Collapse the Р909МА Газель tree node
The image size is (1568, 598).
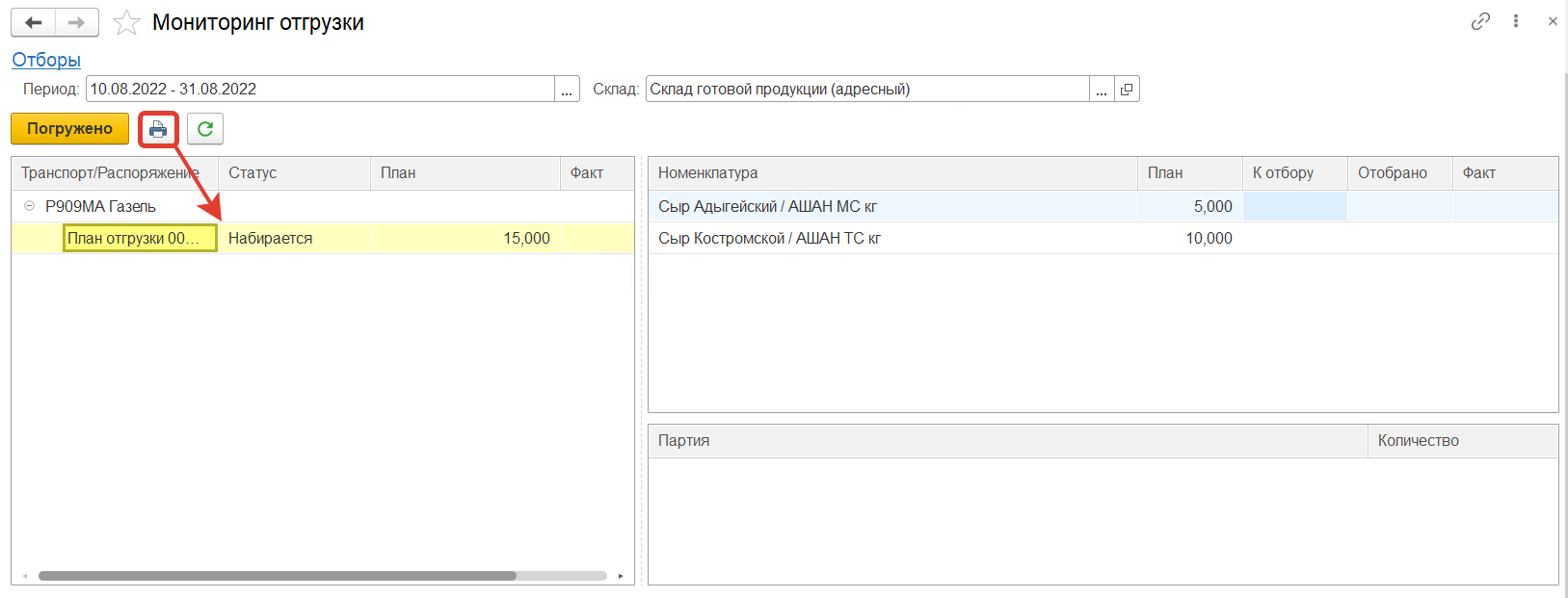pyautogui.click(x=29, y=206)
